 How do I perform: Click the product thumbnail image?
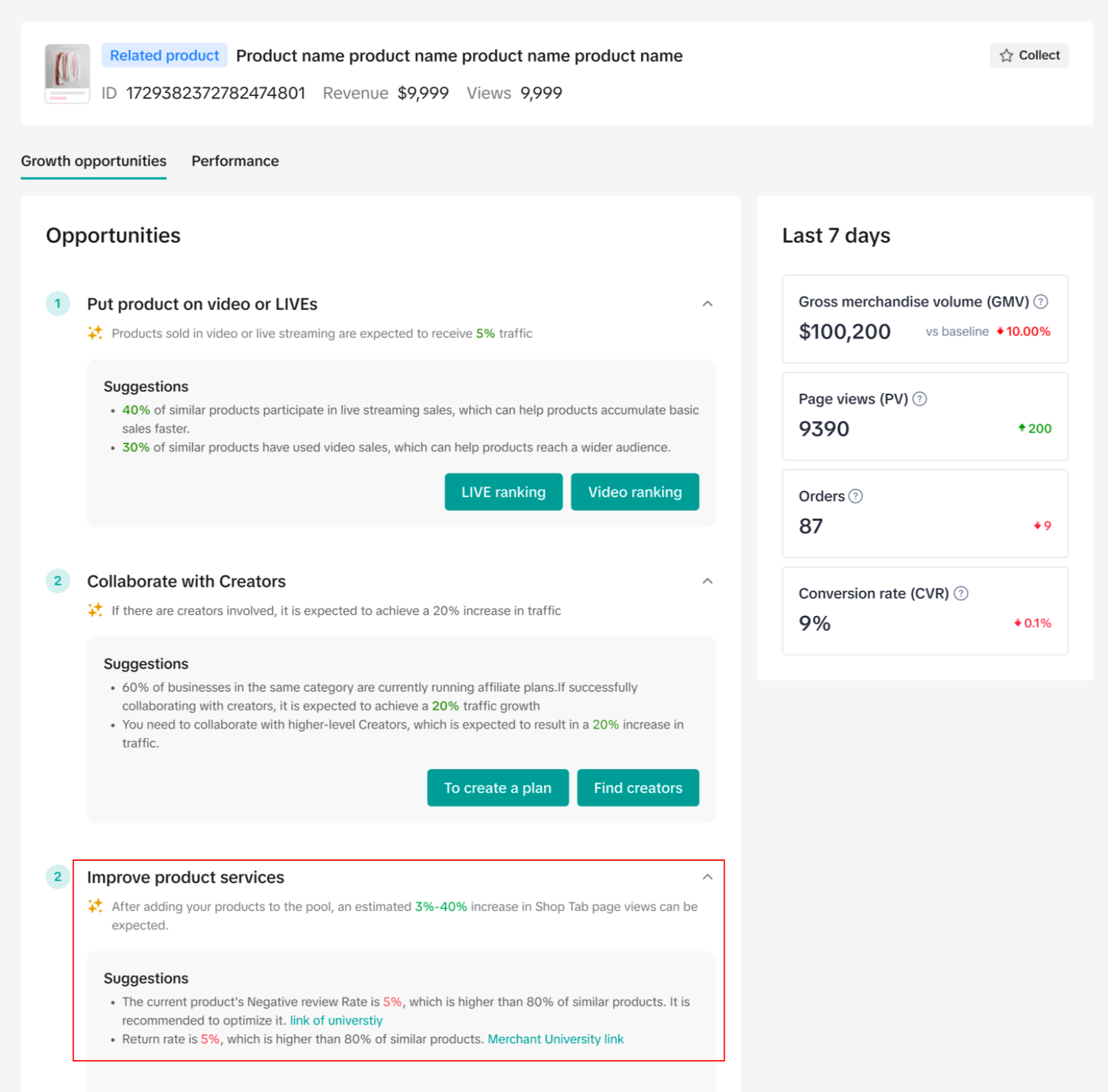67,73
